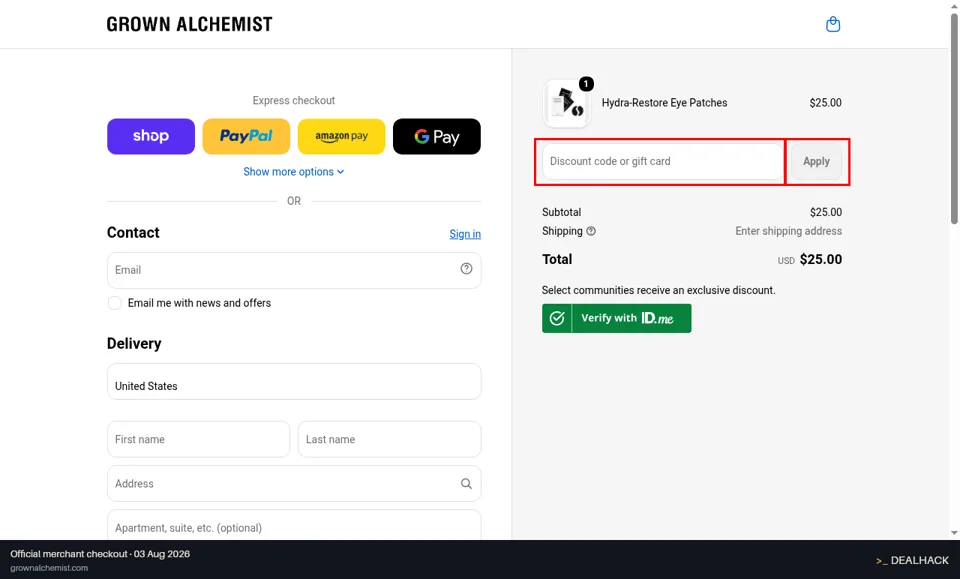Focus the First name field

[x=198, y=439]
